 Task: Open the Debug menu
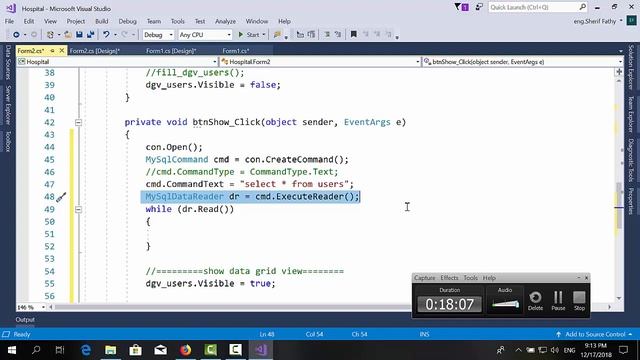tap(127, 21)
